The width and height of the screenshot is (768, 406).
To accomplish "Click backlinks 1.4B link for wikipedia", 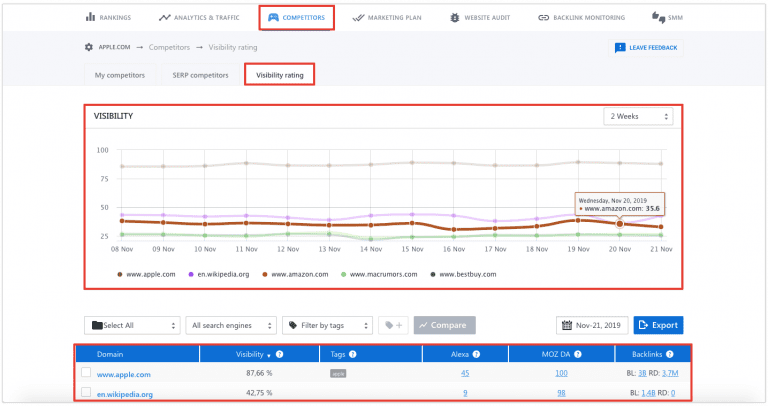I will pyautogui.click(x=648, y=393).
